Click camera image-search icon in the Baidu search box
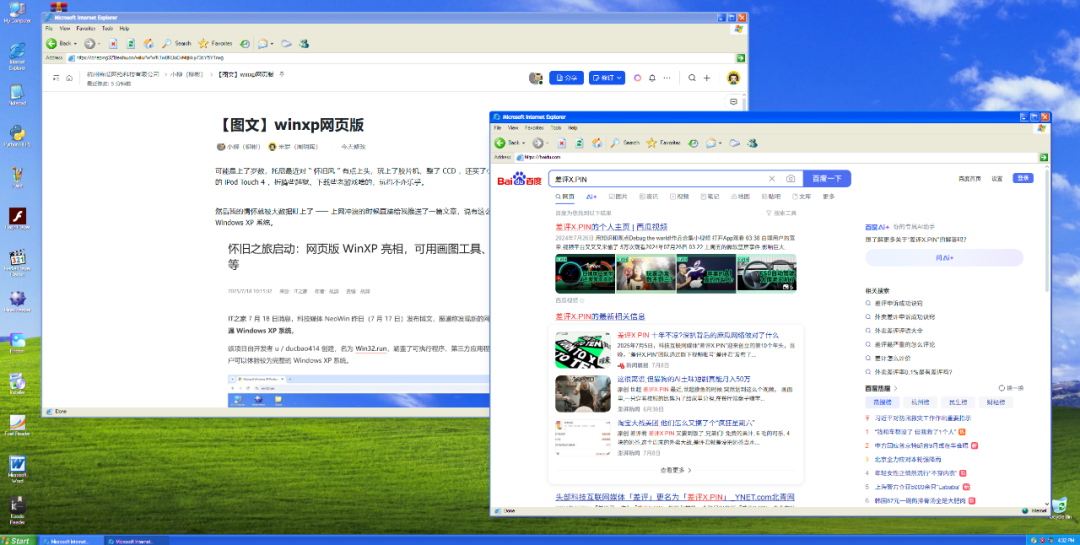The width and height of the screenshot is (1080, 545). [790, 178]
